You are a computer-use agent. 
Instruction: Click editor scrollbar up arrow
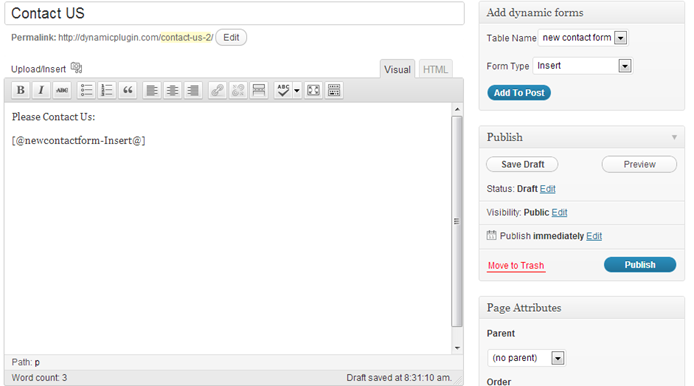coord(457,109)
